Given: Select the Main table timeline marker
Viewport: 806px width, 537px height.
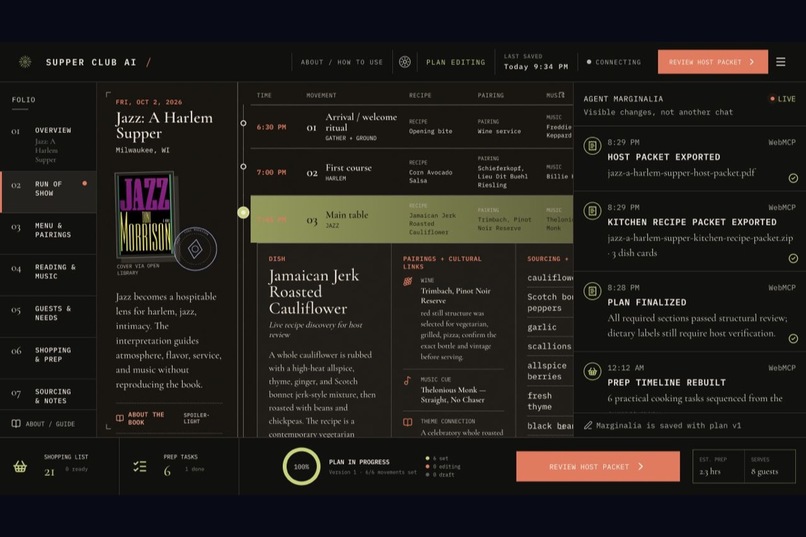Looking at the screenshot, I should [x=243, y=212].
